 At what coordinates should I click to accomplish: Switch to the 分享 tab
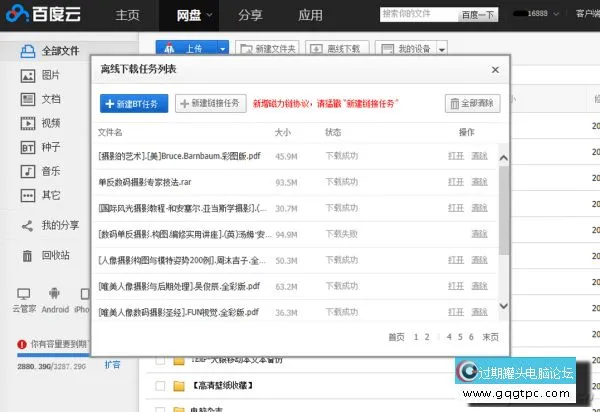pyautogui.click(x=250, y=15)
